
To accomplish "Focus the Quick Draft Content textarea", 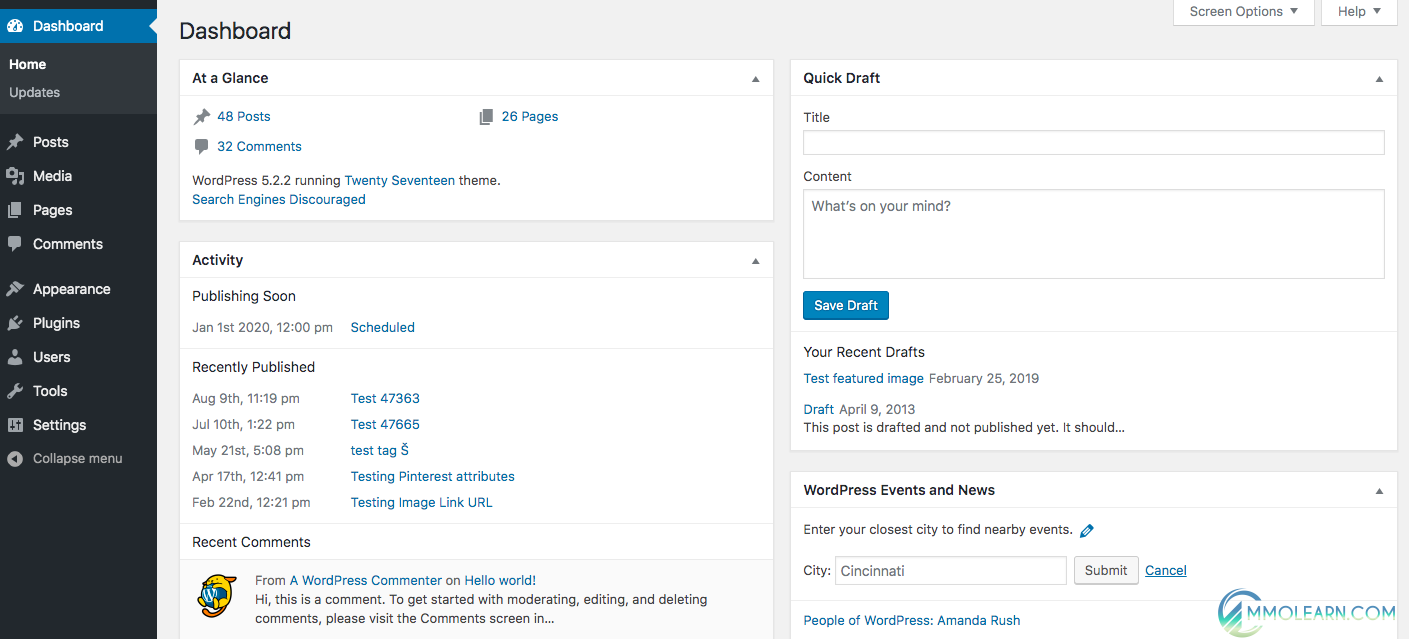I will (1094, 234).
